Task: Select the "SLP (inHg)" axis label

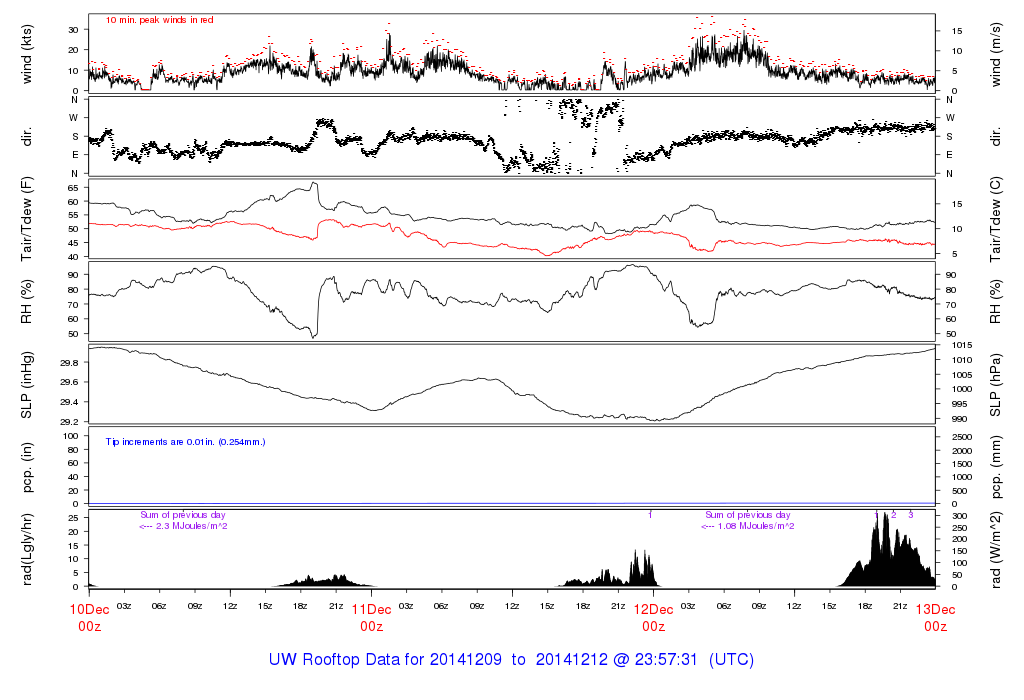Action: point(27,385)
